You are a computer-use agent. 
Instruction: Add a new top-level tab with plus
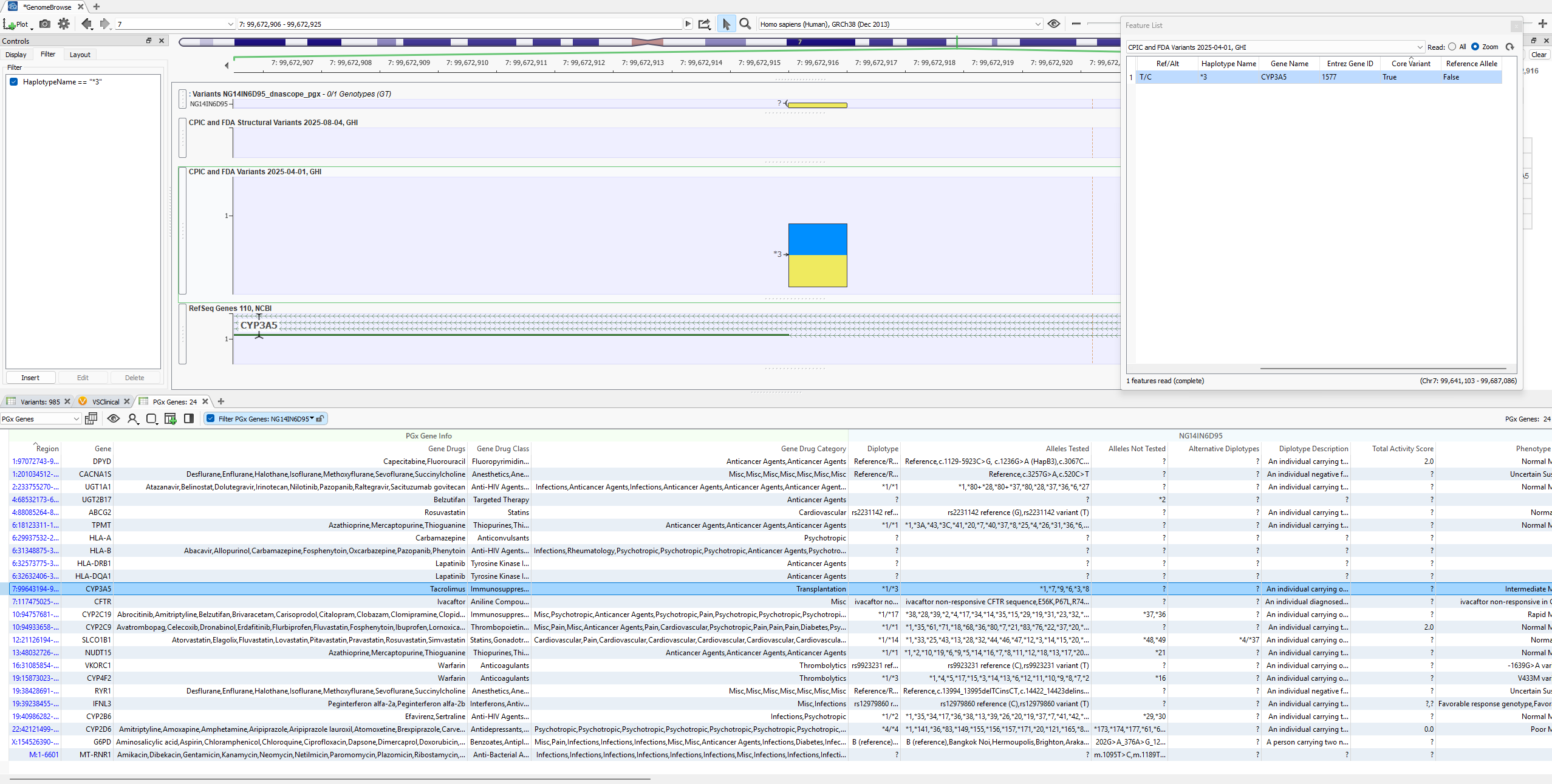(96, 7)
